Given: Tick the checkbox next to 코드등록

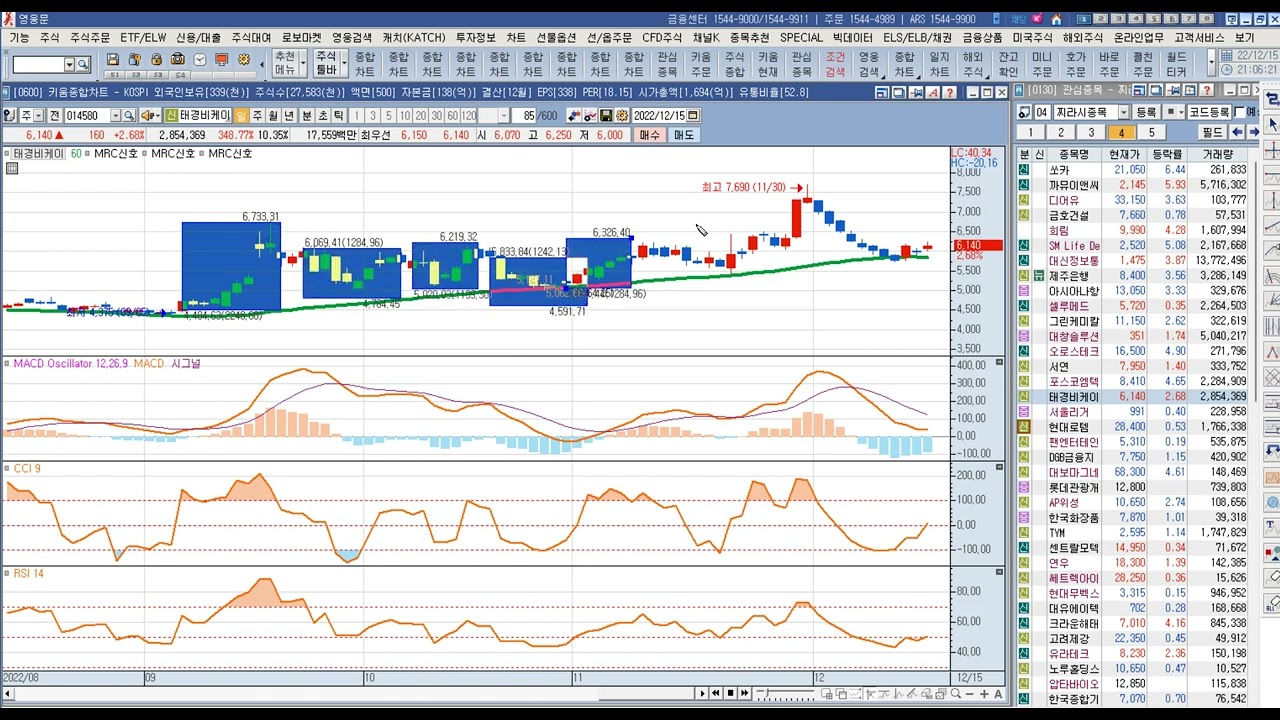Looking at the screenshot, I should pyautogui.click(x=1239, y=112).
